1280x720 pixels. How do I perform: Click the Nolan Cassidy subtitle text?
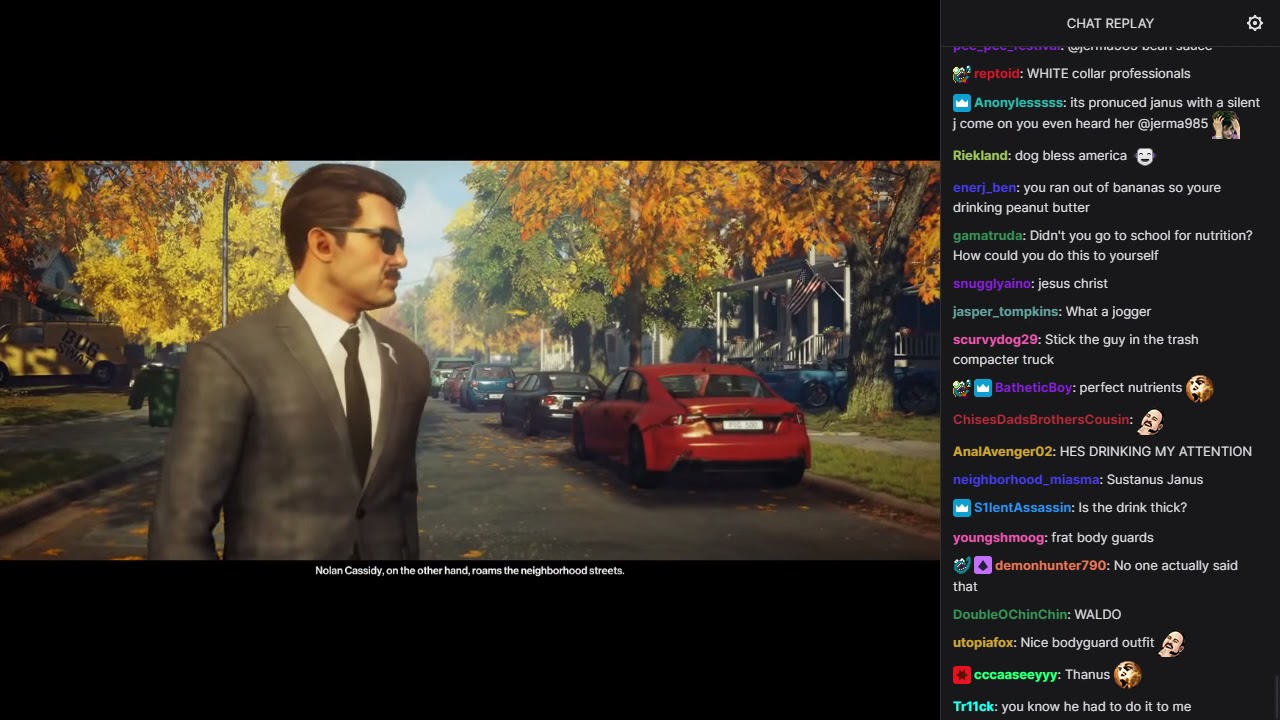pyautogui.click(x=470, y=570)
